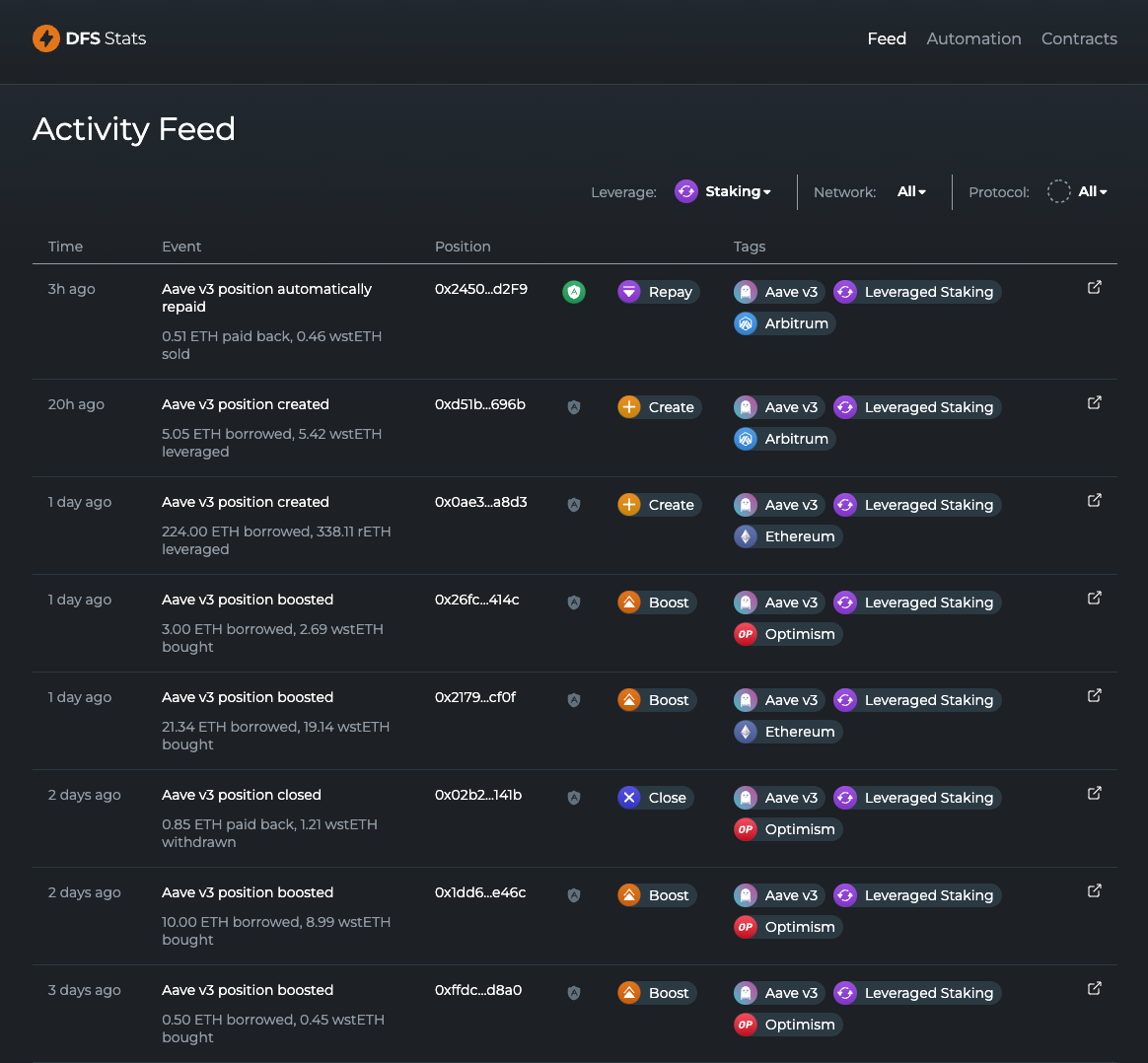Click Aave v3 tag in 0x0ae3...a8d3 row

point(779,505)
